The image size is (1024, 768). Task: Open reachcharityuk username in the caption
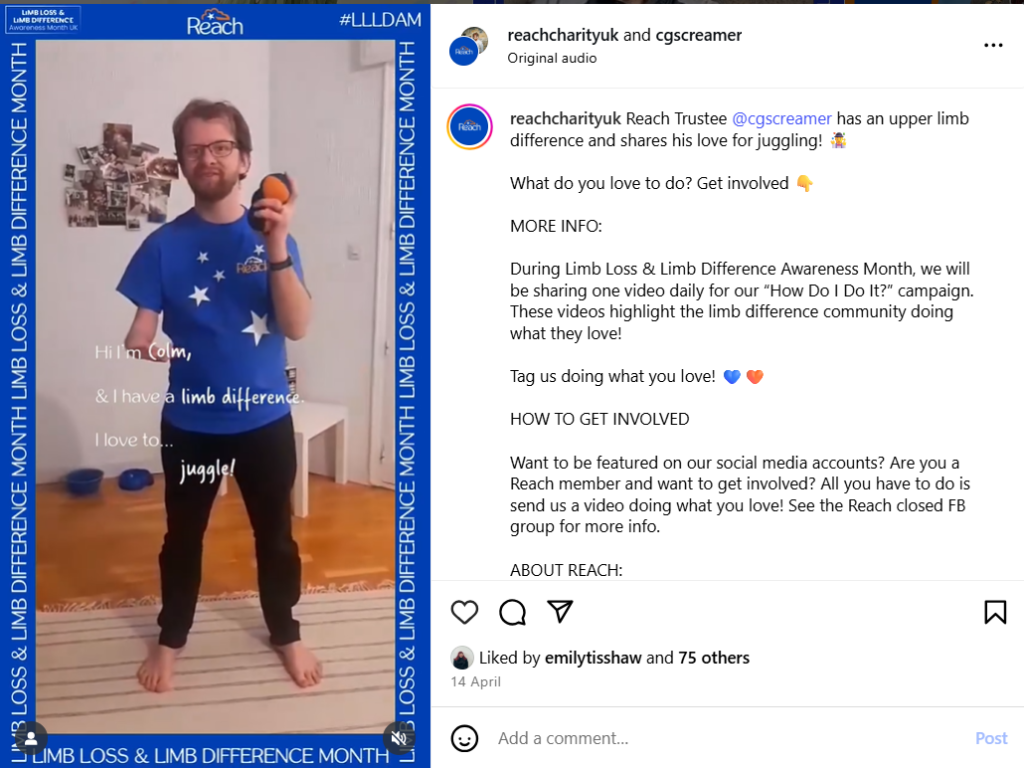(x=566, y=119)
